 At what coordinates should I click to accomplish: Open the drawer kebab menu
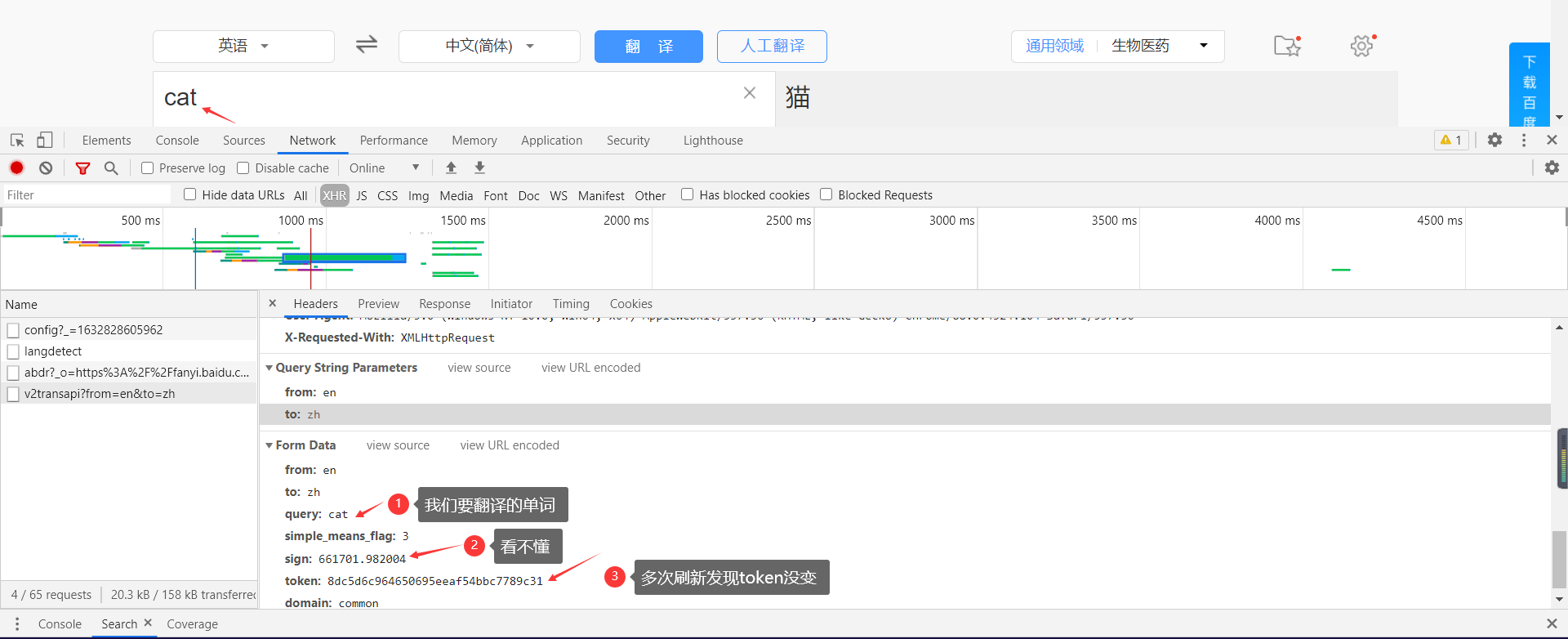pos(17,623)
